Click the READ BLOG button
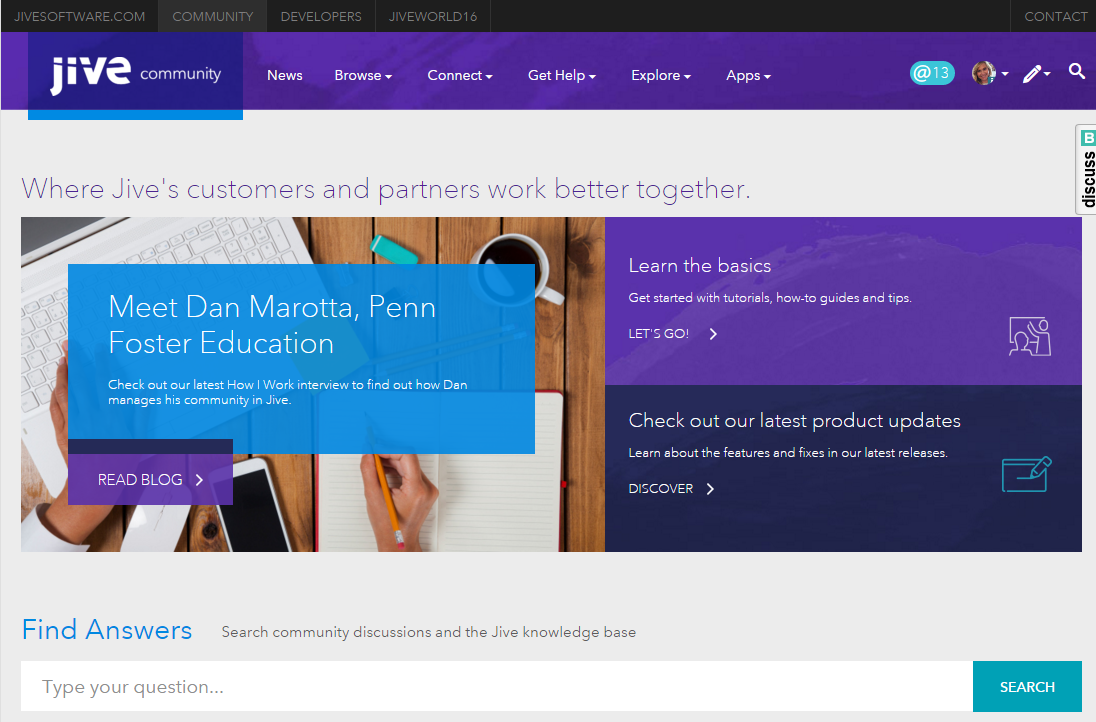This screenshot has height=722, width=1096. pos(150,480)
